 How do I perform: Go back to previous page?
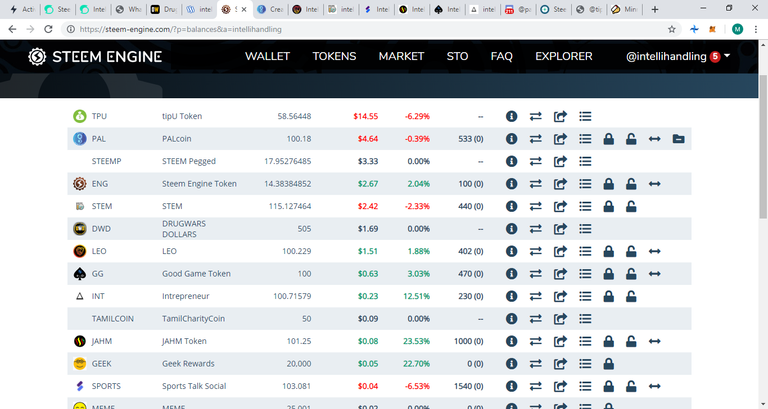[x=12, y=29]
